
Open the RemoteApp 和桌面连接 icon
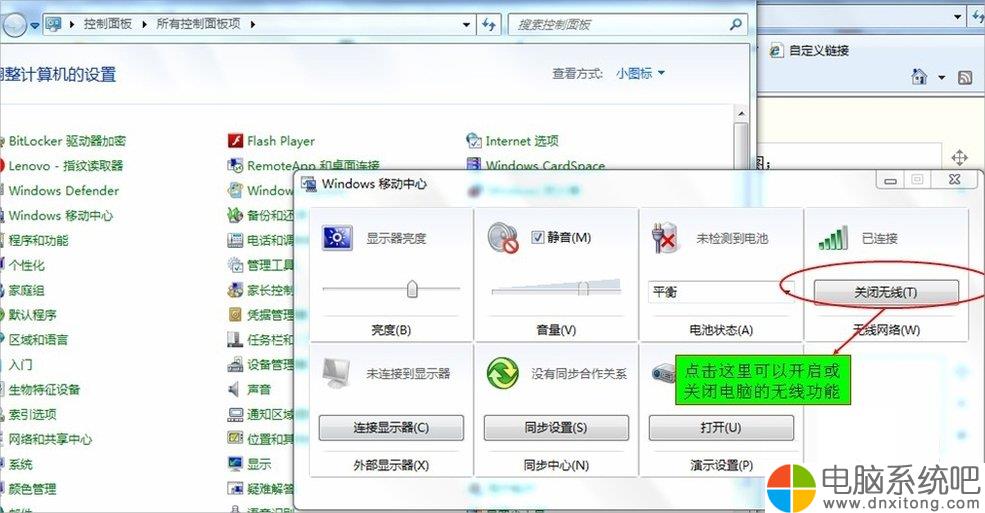click(236, 166)
